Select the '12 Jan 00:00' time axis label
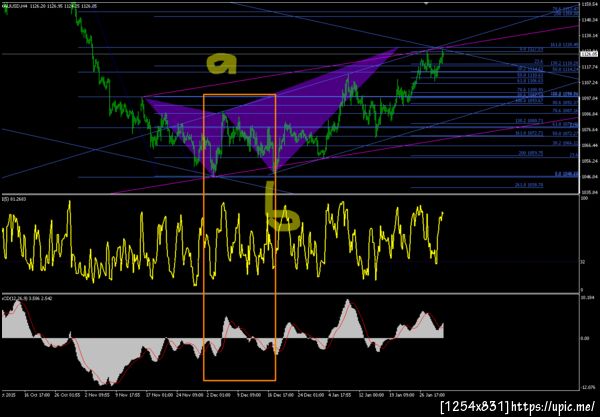600x417 pixels. (x=371, y=394)
